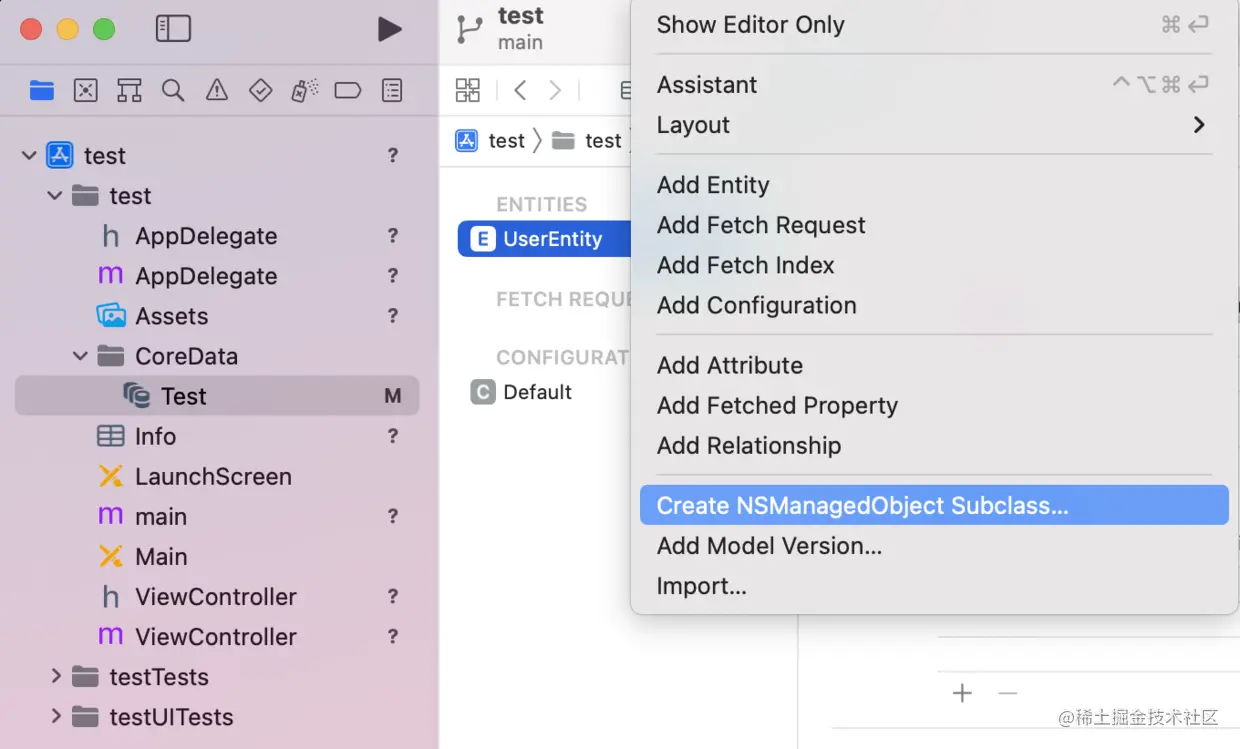Open the Symbol navigator icon
The height and width of the screenshot is (749, 1240).
pyautogui.click(x=129, y=91)
